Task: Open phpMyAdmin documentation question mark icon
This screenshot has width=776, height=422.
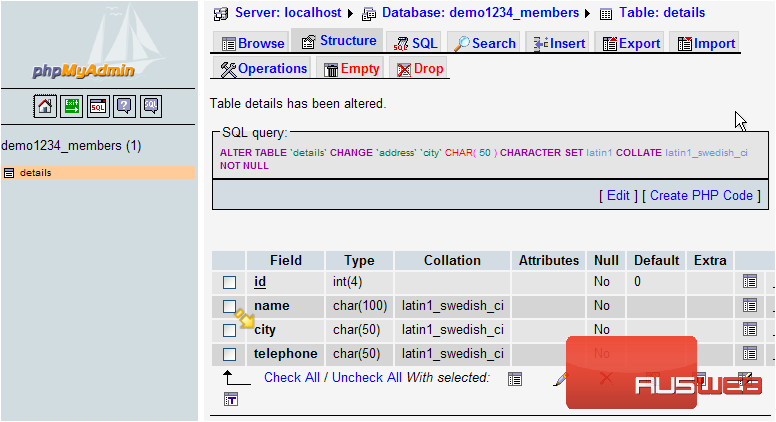Action: pyautogui.click(x=124, y=105)
